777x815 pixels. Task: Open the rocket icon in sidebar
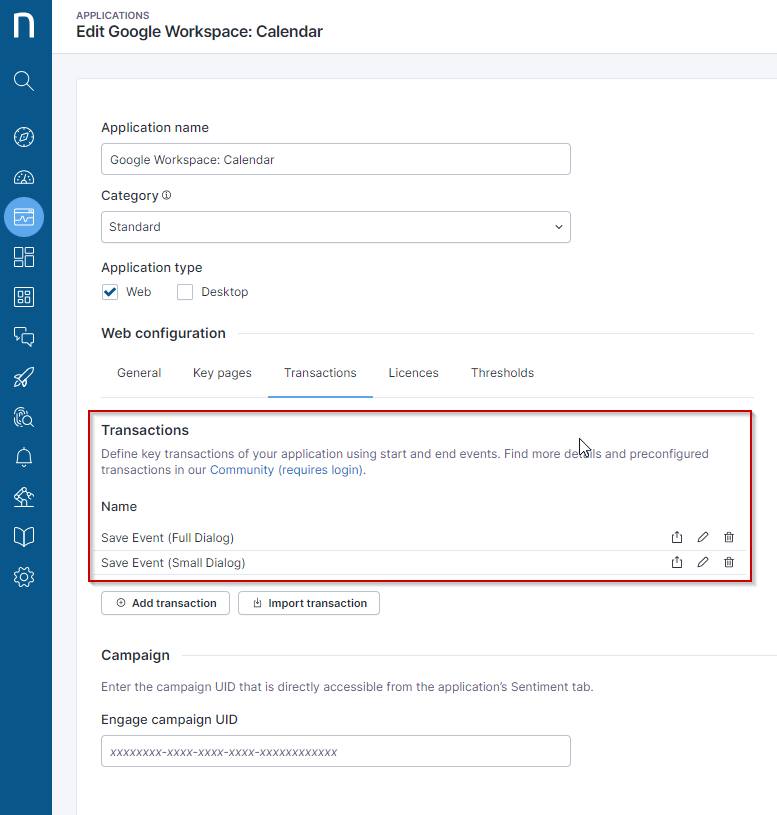point(24,377)
